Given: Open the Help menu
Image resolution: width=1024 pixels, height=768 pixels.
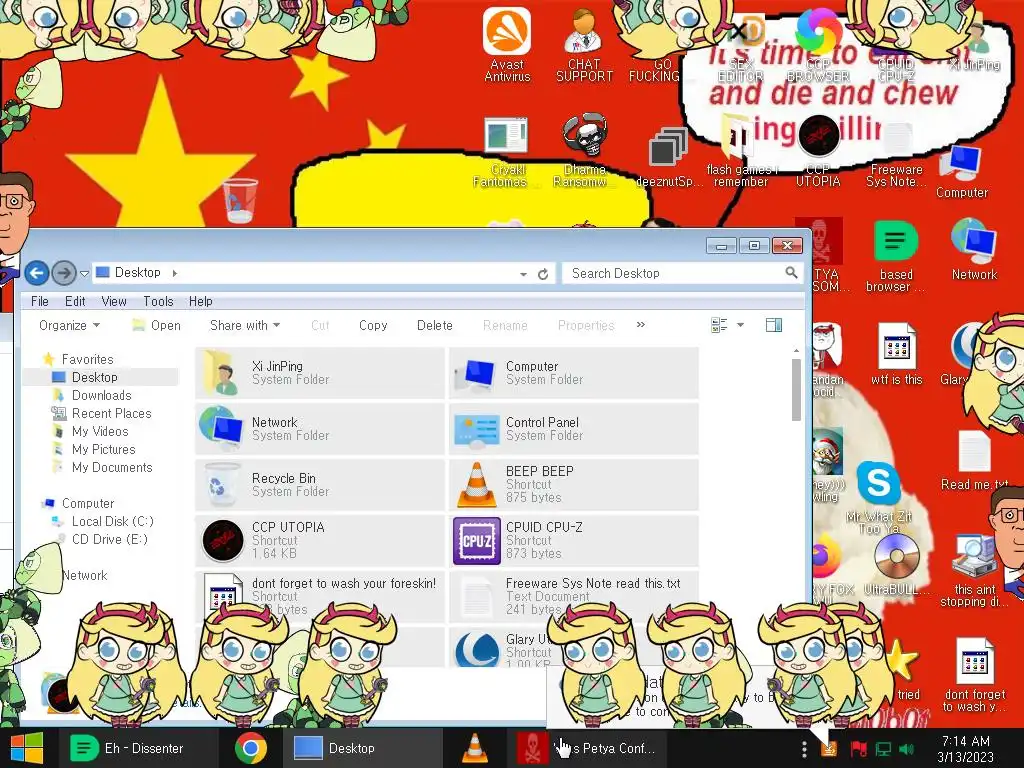Looking at the screenshot, I should [x=200, y=301].
